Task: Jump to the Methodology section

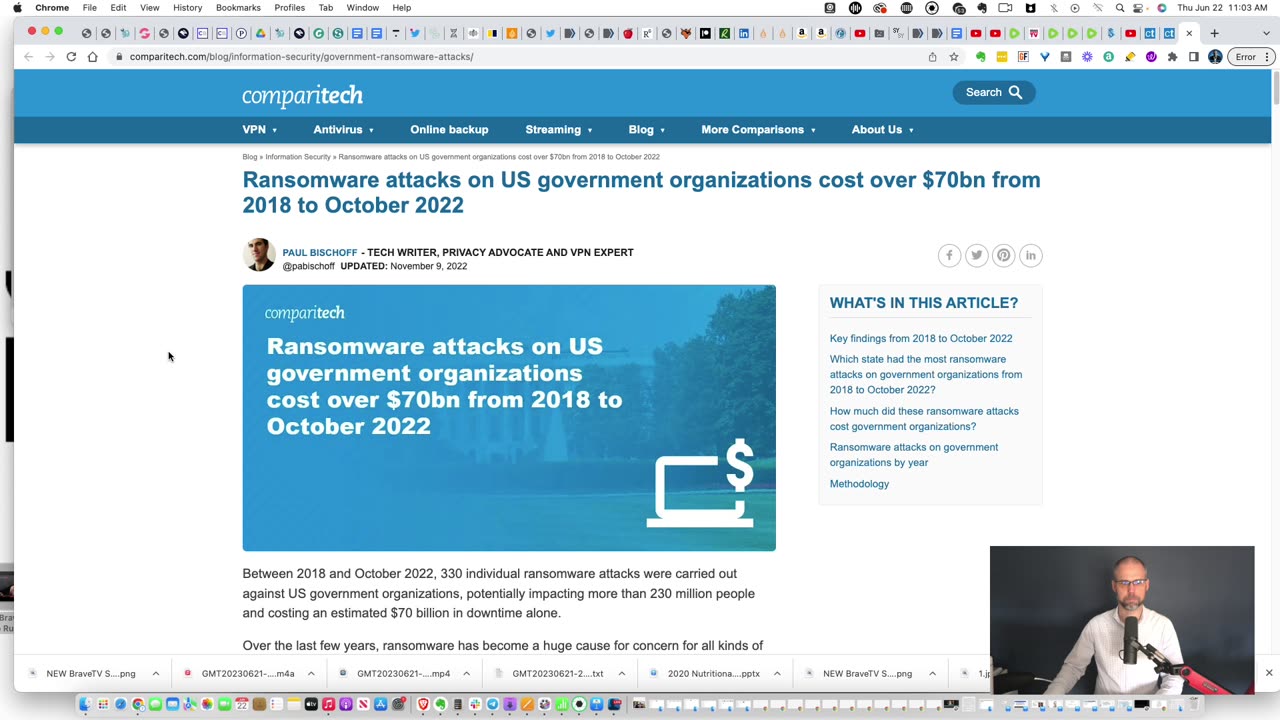Action: tap(859, 484)
